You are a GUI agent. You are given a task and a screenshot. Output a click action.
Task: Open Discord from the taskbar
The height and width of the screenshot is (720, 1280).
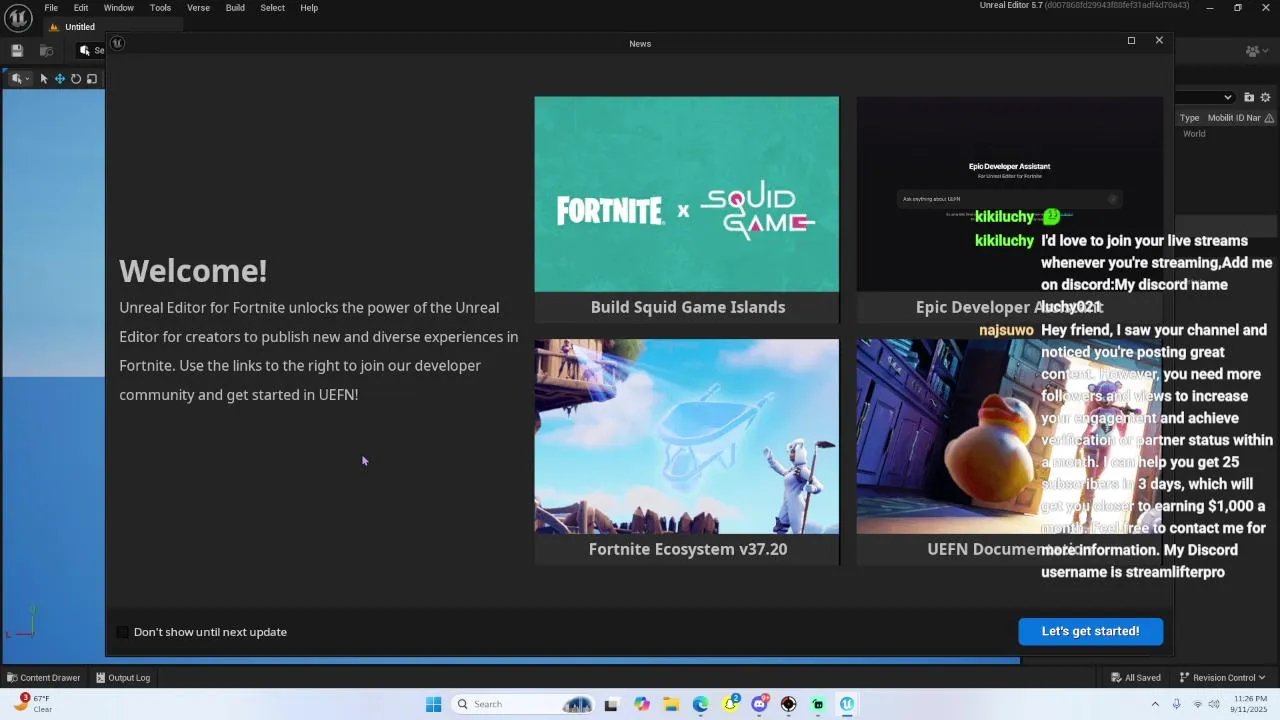tap(759, 704)
